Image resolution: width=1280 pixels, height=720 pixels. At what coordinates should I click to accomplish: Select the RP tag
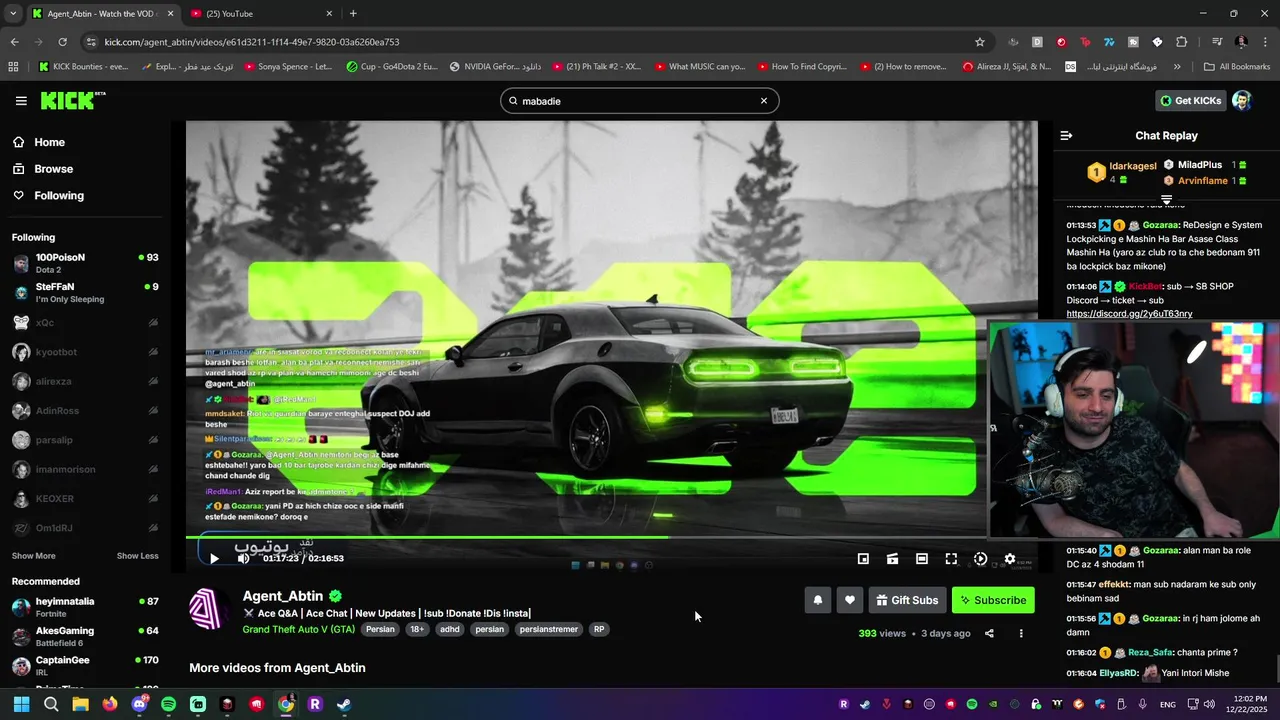599,629
